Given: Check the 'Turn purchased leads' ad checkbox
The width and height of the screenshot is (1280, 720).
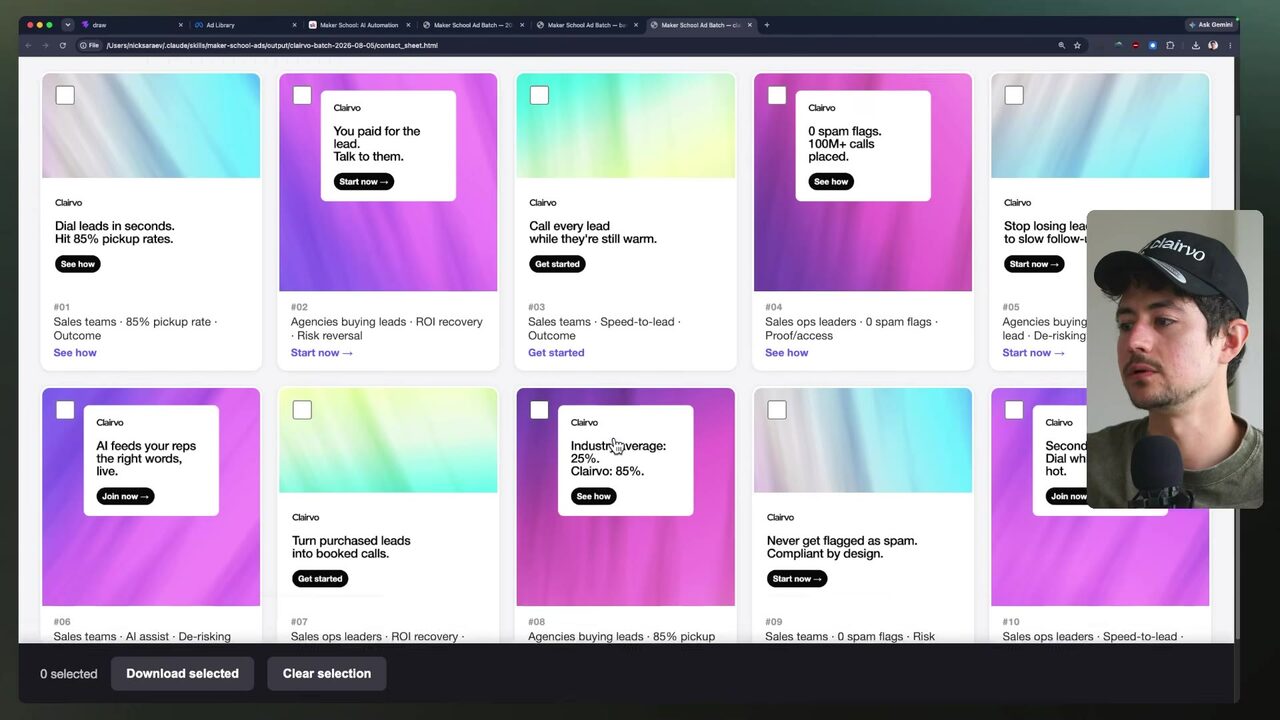Looking at the screenshot, I should click(302, 410).
